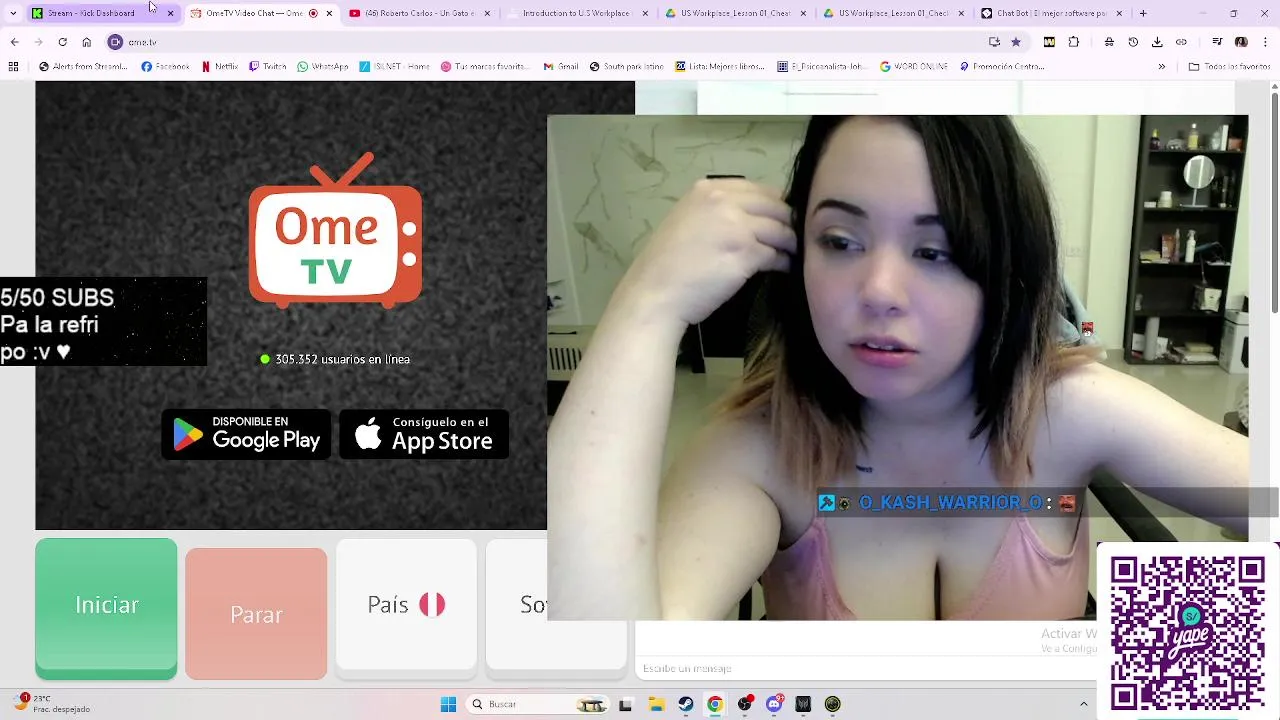This screenshot has width=1280, height=720.
Task: Click the Google Play download badge
Action: 246,434
